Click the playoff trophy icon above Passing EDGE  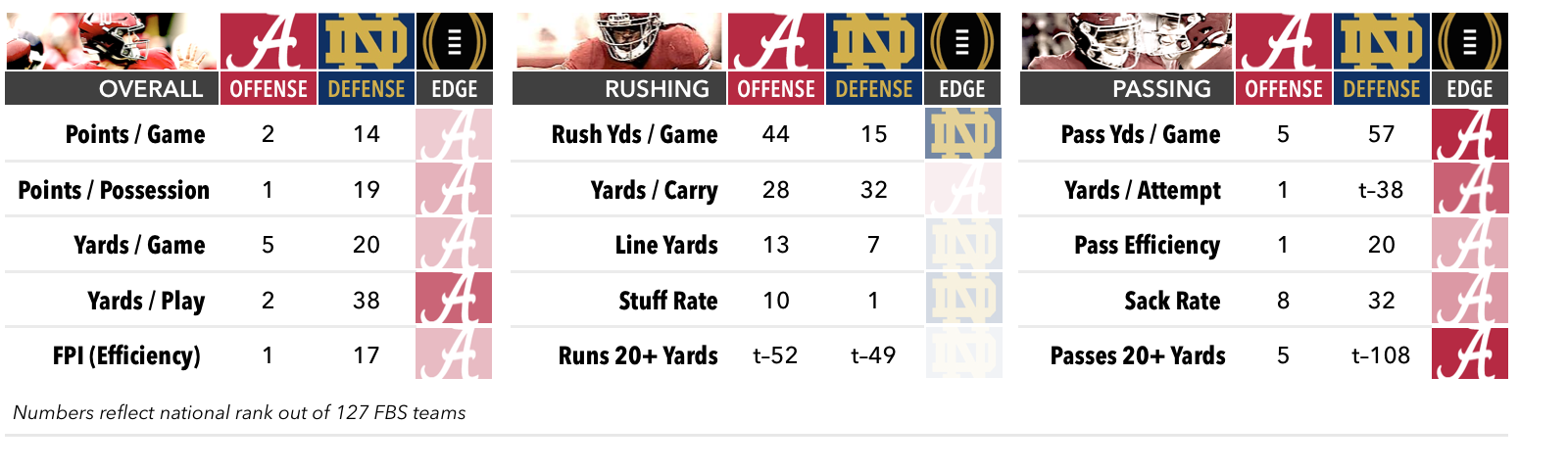pos(1470,41)
